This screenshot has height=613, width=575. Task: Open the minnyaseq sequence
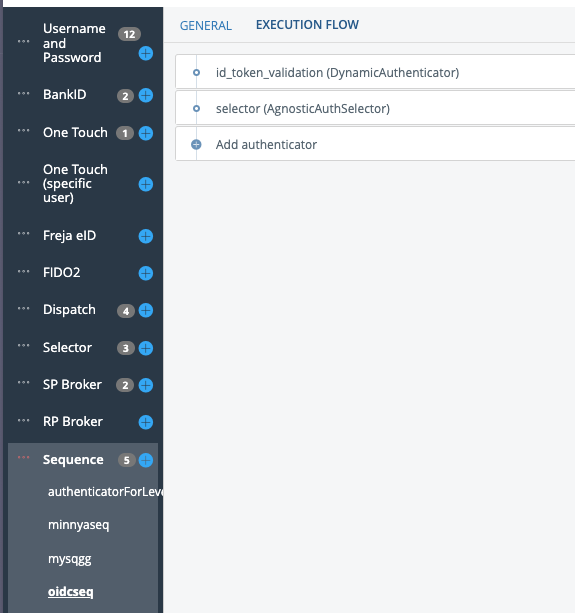coord(79,525)
